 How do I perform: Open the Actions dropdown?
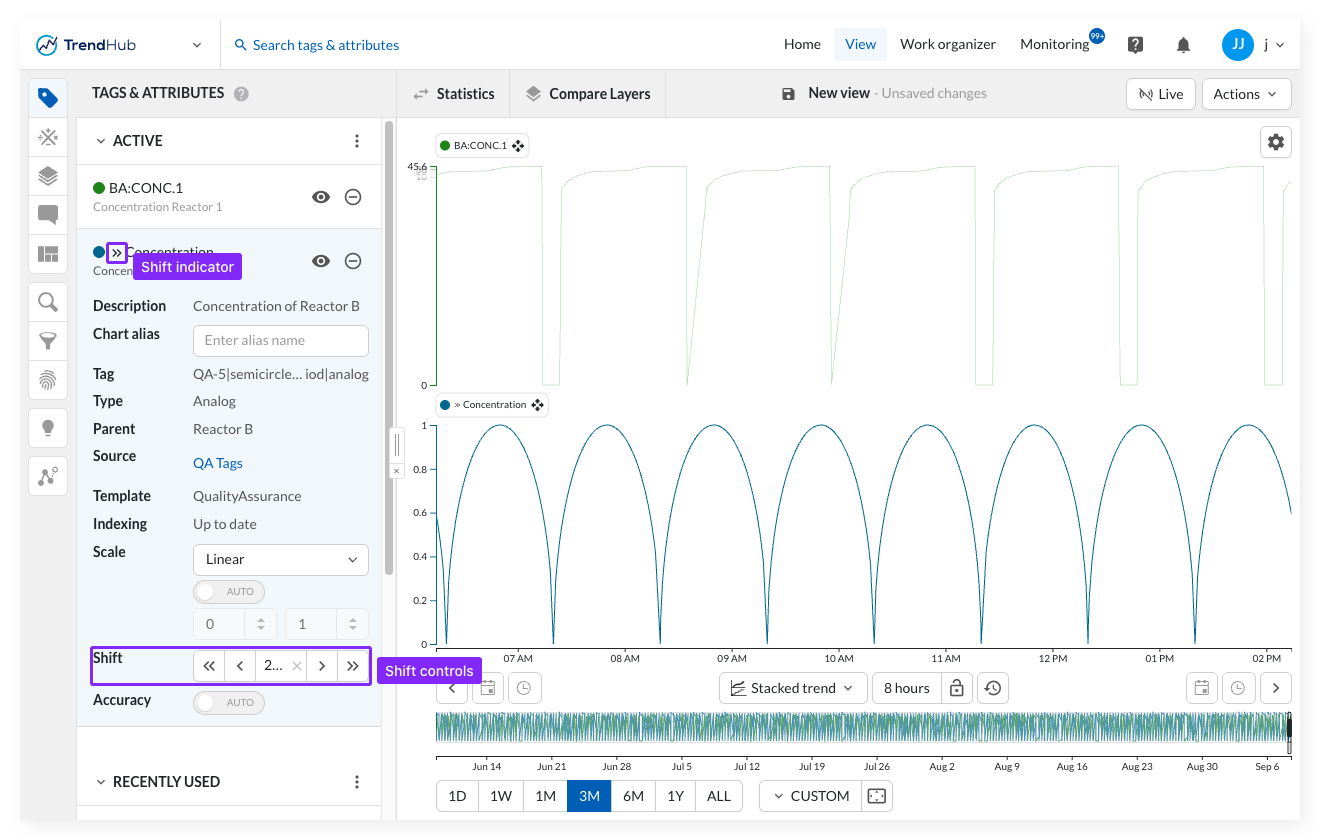(1246, 94)
